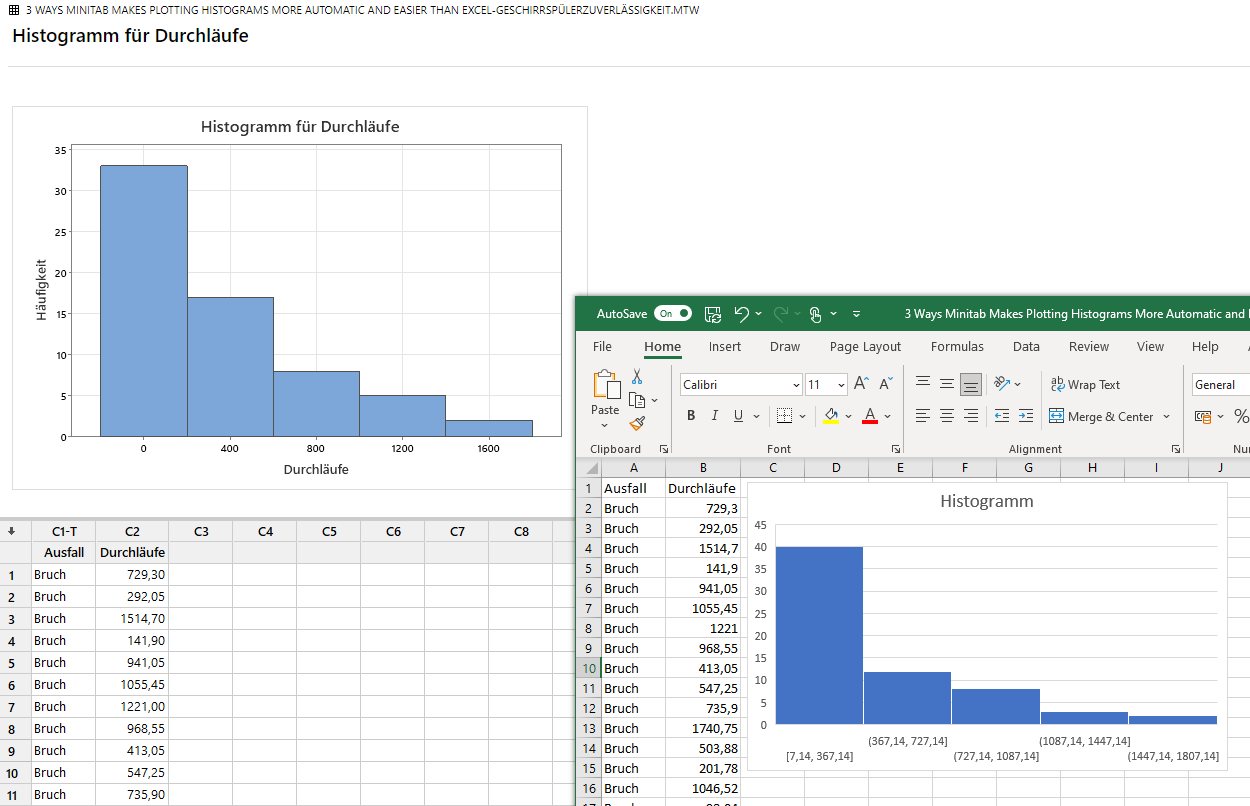1250x806 pixels.
Task: Toggle Bold formatting
Action: pos(691,416)
